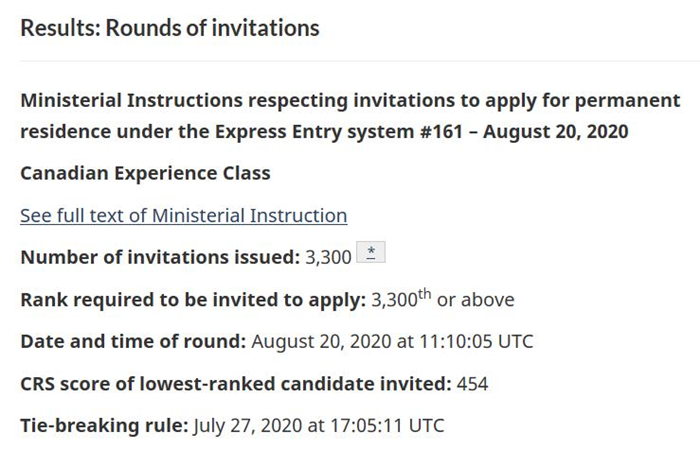Screen dimensions: 700x449
Task: Click the footnote asterisk beside 3,300
Action: 371,254
